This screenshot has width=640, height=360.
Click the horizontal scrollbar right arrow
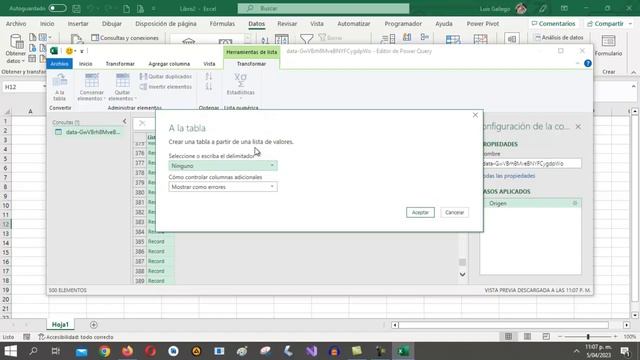tap(627, 325)
